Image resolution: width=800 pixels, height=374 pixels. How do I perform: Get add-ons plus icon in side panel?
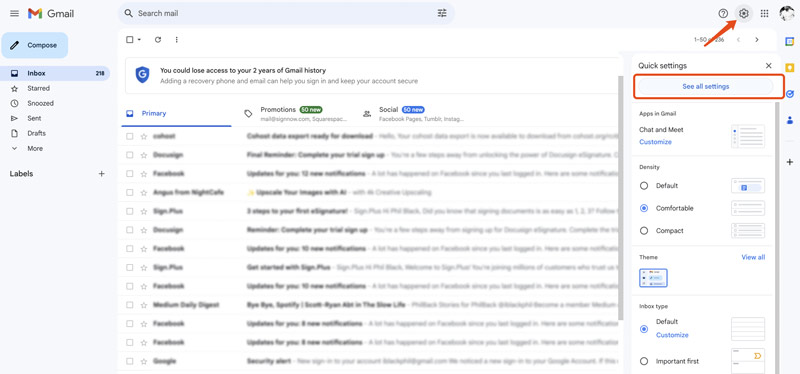coord(790,162)
